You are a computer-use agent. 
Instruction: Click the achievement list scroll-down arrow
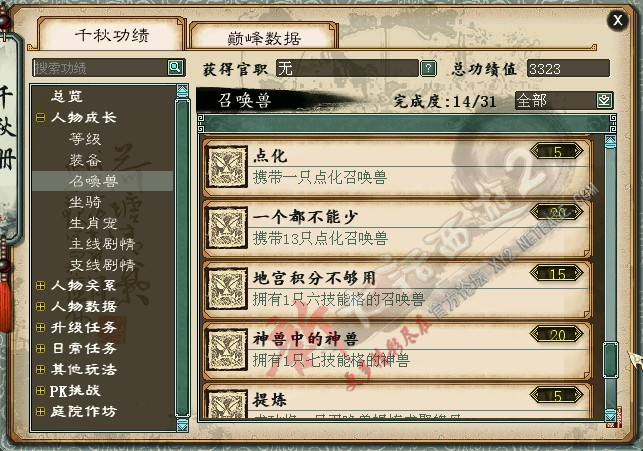point(610,415)
